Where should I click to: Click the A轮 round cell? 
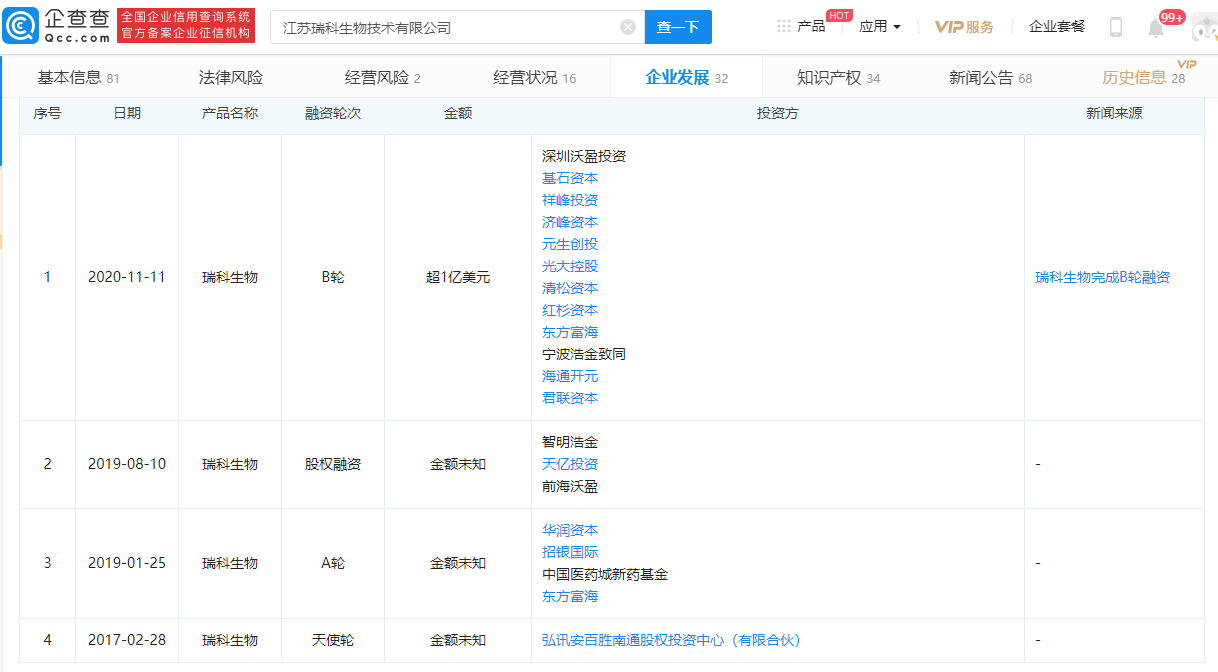(333, 563)
